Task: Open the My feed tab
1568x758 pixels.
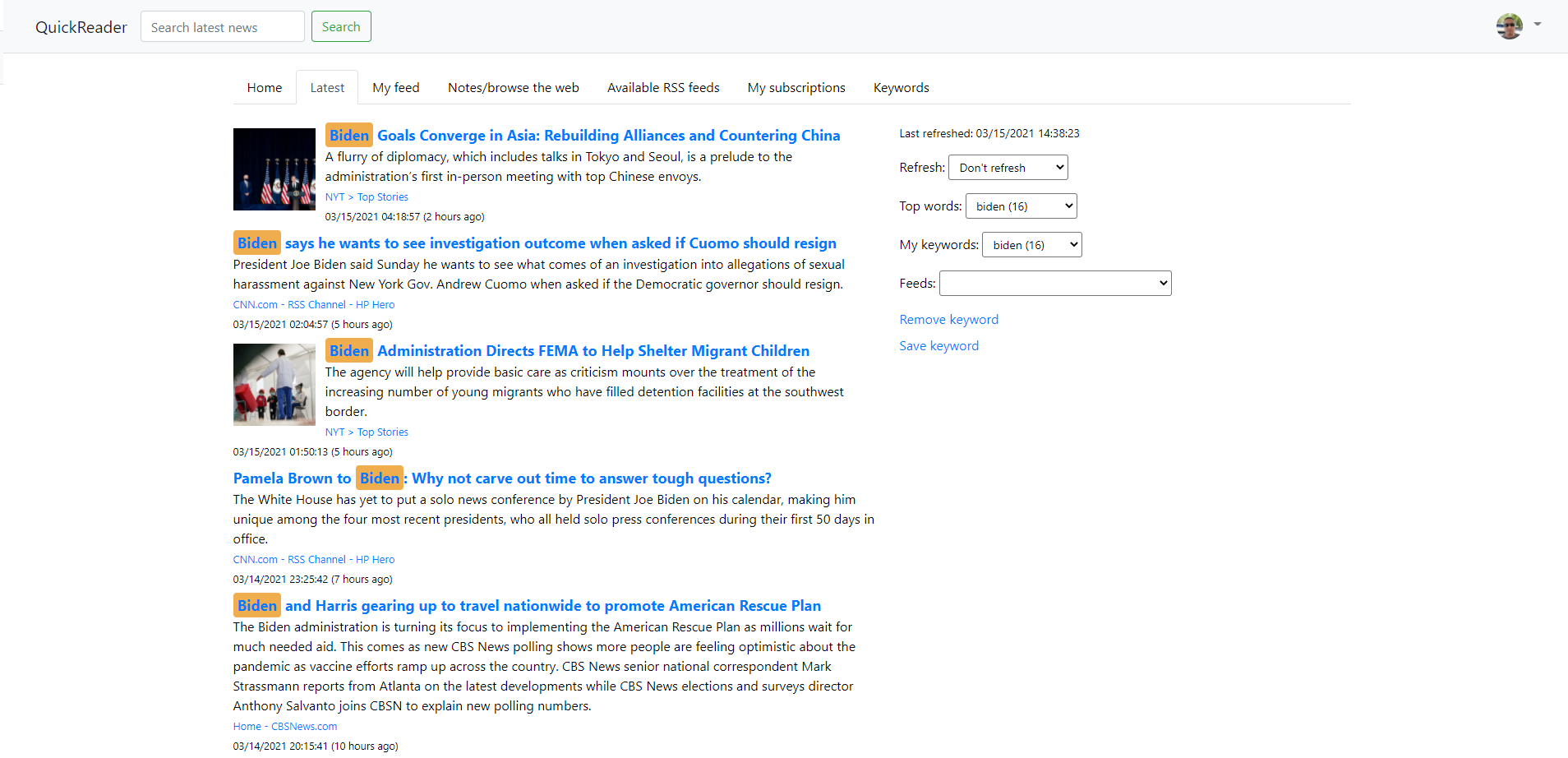Action: coord(396,88)
